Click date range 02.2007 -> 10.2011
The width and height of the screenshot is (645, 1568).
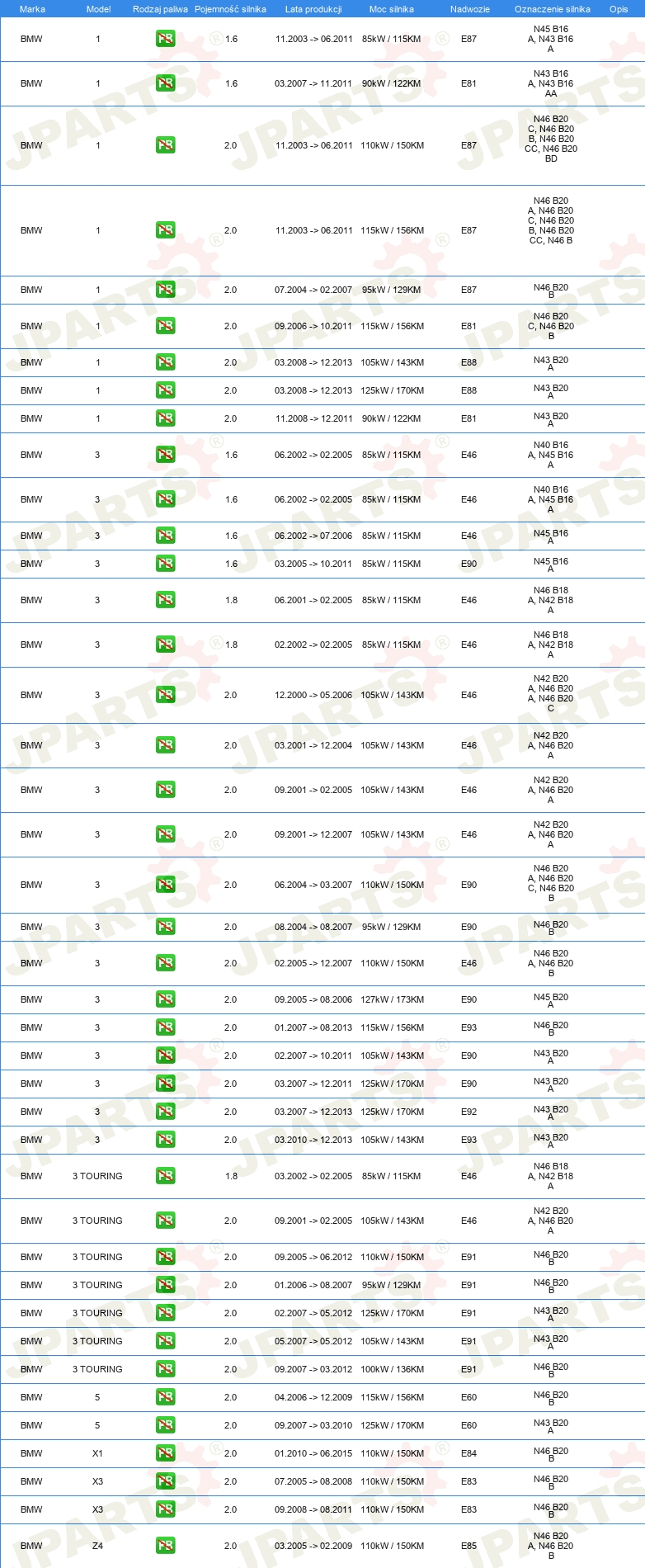pyautogui.click(x=313, y=1056)
